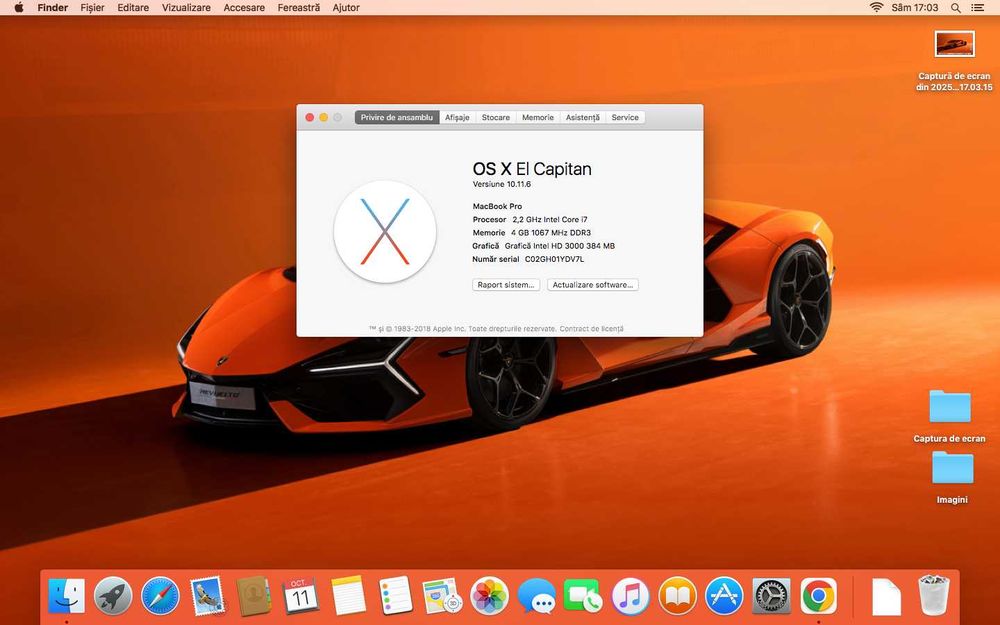Open the Trash in Dock
This screenshot has width=1000, height=625.
coord(933,596)
